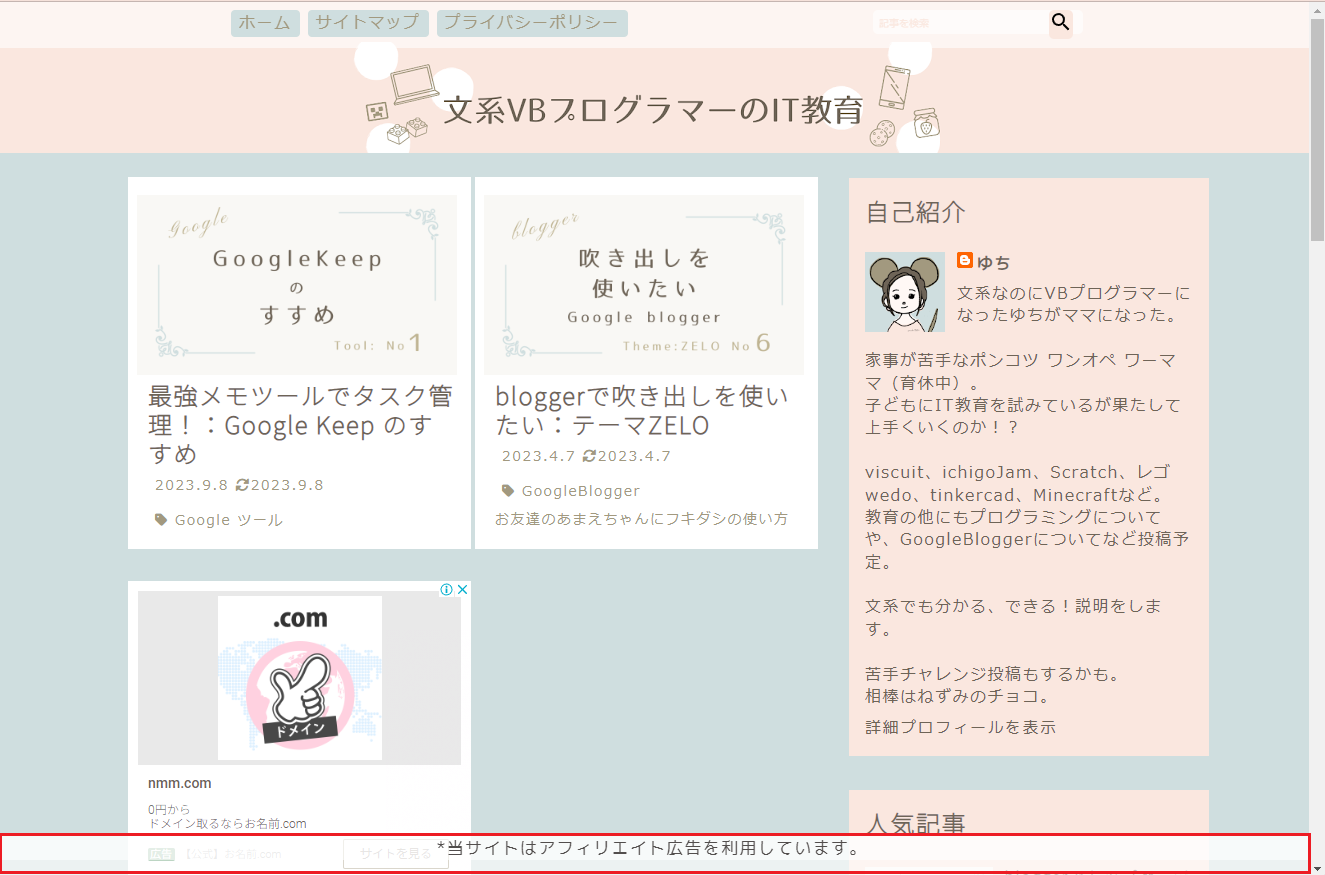Click 詳細プロフィールを表示 link

pyautogui.click(x=960, y=727)
